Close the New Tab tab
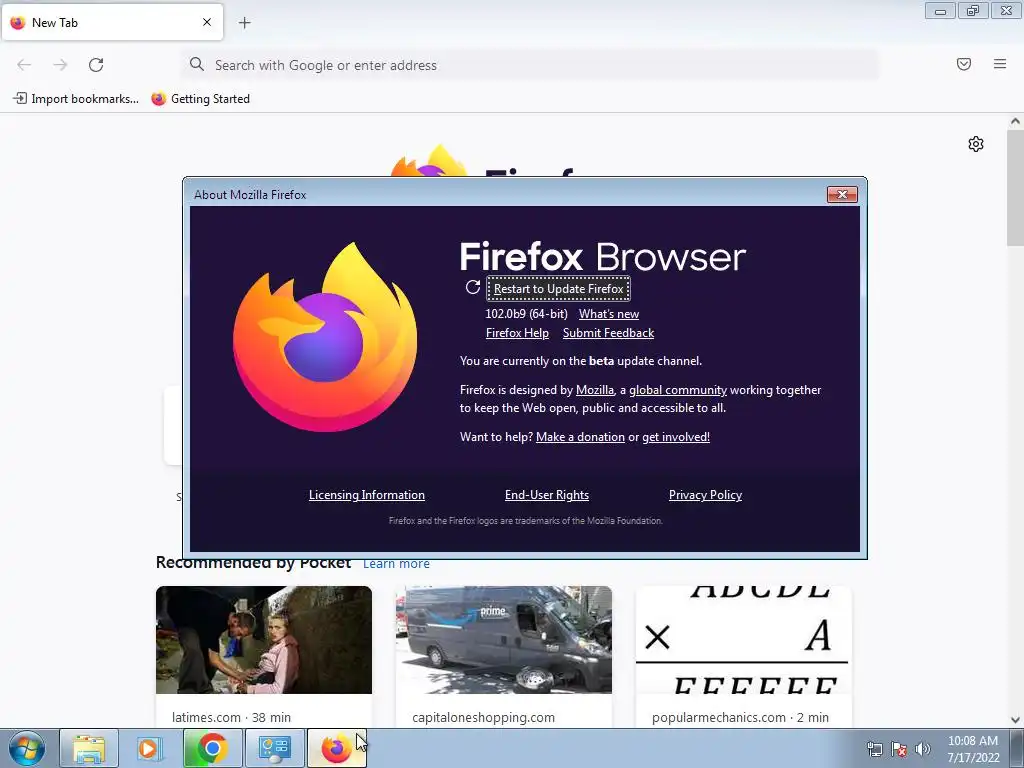This screenshot has height=768, width=1024. click(x=207, y=22)
